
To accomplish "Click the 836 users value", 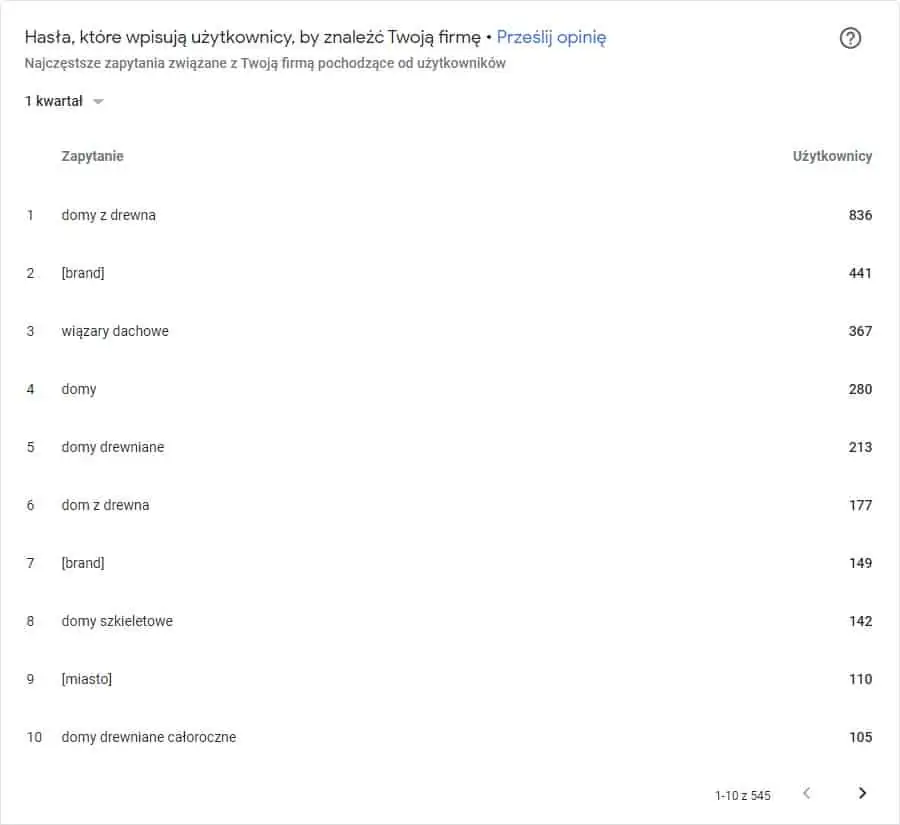I will click(x=860, y=215).
